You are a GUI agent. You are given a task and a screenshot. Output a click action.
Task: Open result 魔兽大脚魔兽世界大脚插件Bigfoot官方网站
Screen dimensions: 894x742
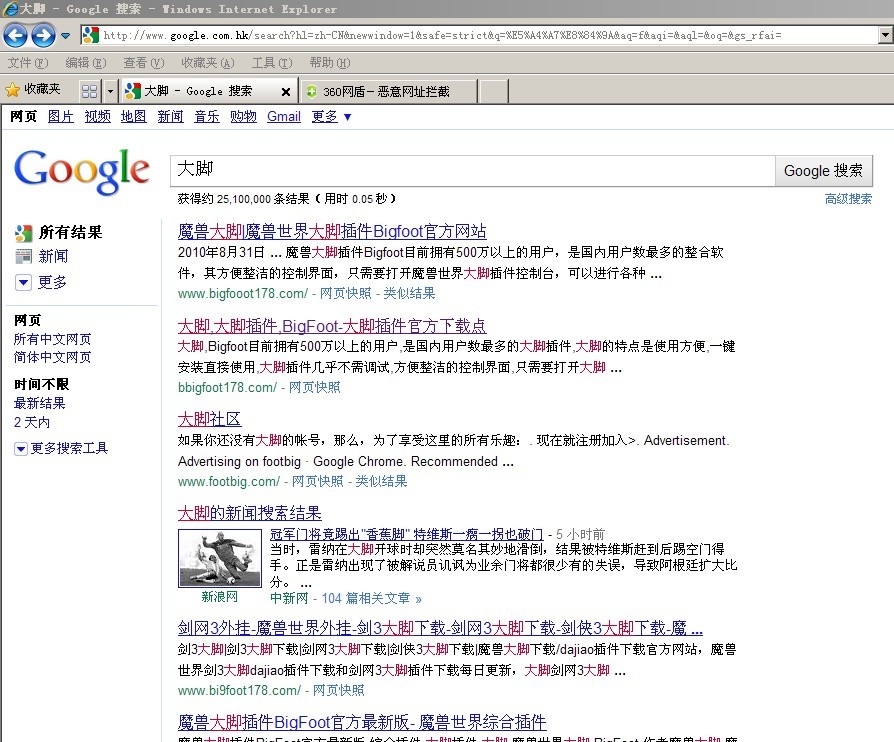332,232
